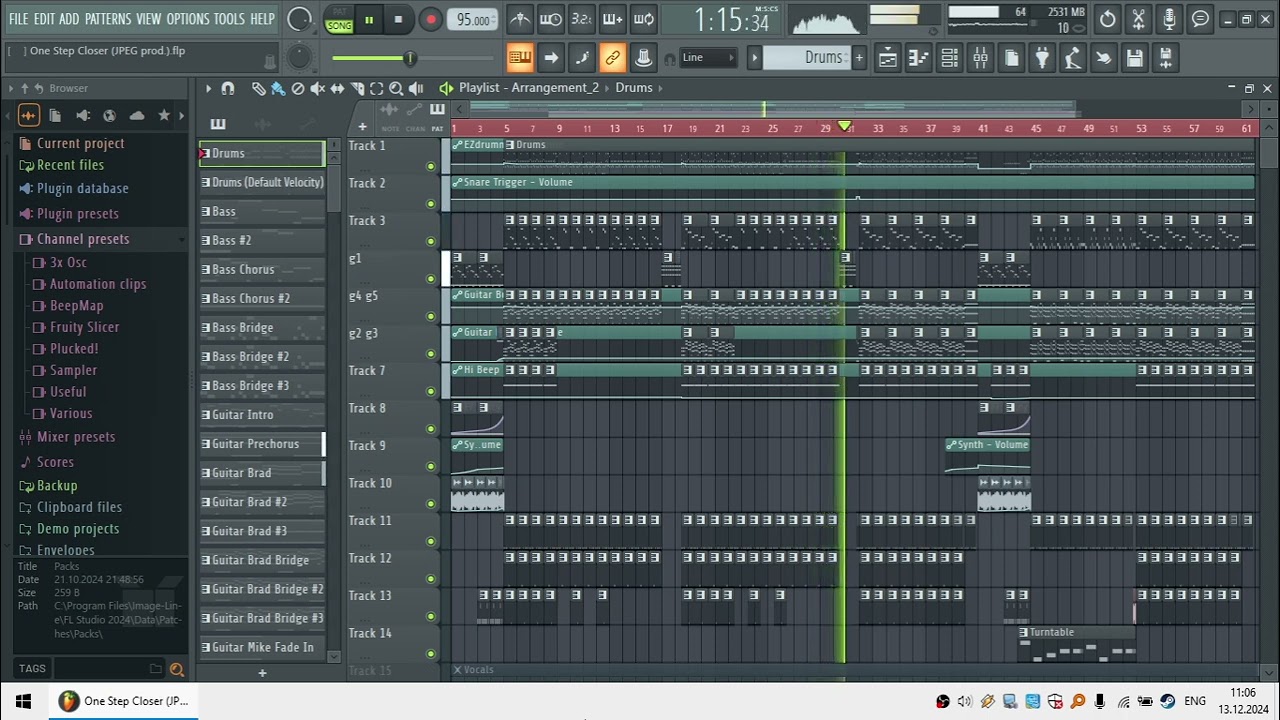Select the playlist Draw pencil tool

pyautogui.click(x=258, y=88)
